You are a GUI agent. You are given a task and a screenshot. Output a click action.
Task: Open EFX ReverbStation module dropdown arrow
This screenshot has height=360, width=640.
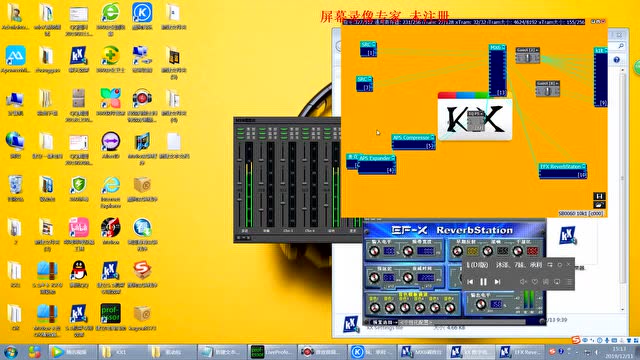click(584, 167)
